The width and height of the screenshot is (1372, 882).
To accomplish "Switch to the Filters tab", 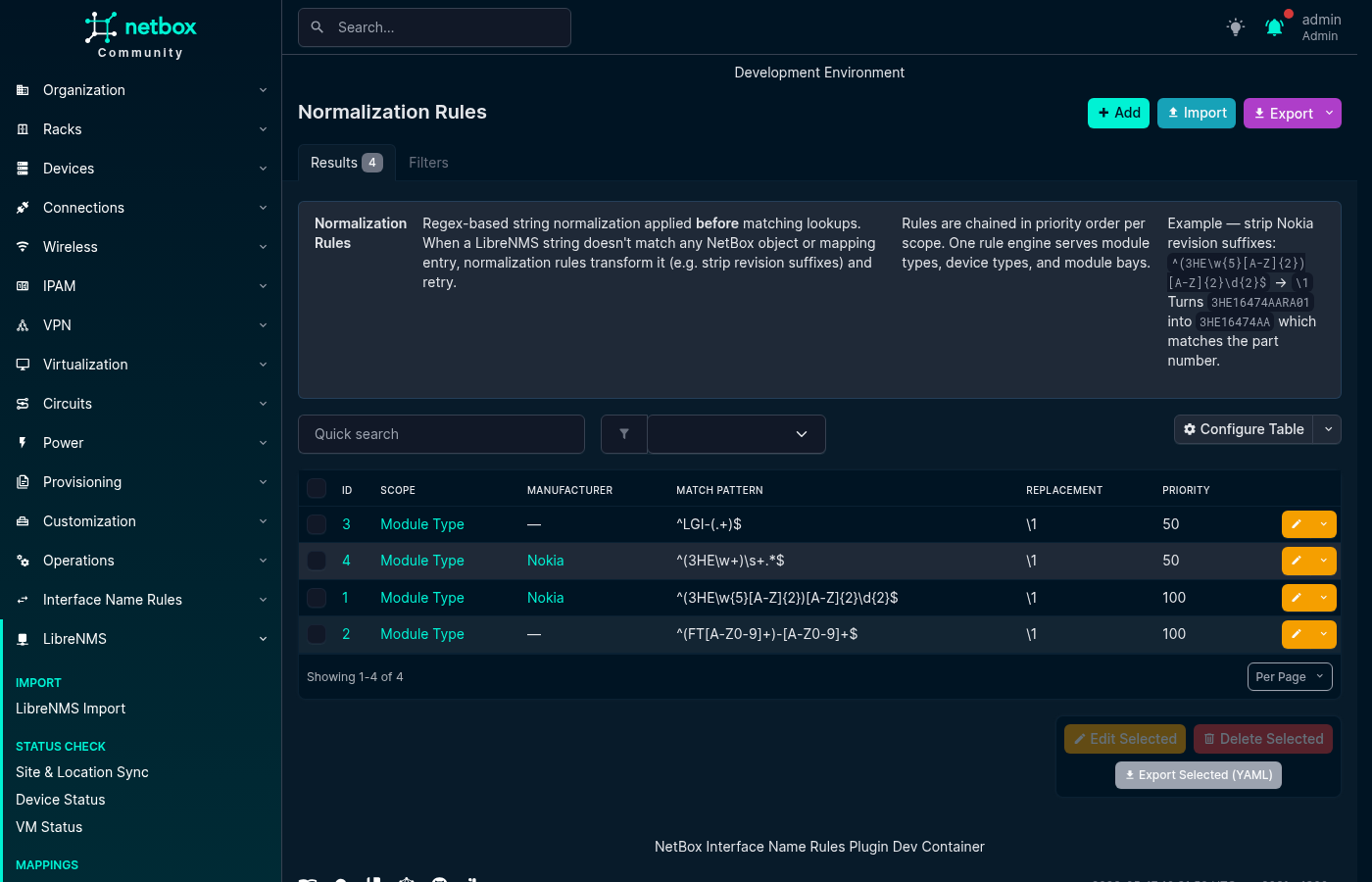I will tap(428, 163).
